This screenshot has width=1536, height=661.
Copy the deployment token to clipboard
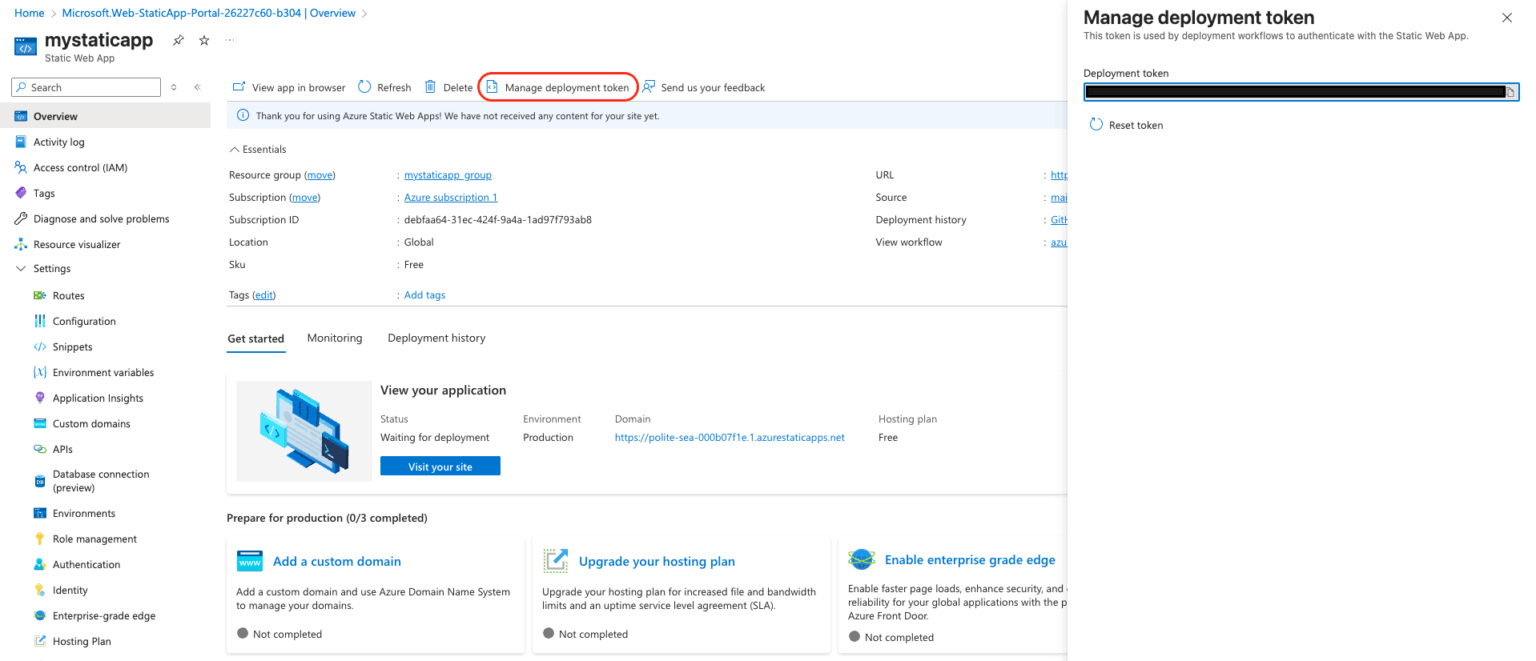point(1510,91)
